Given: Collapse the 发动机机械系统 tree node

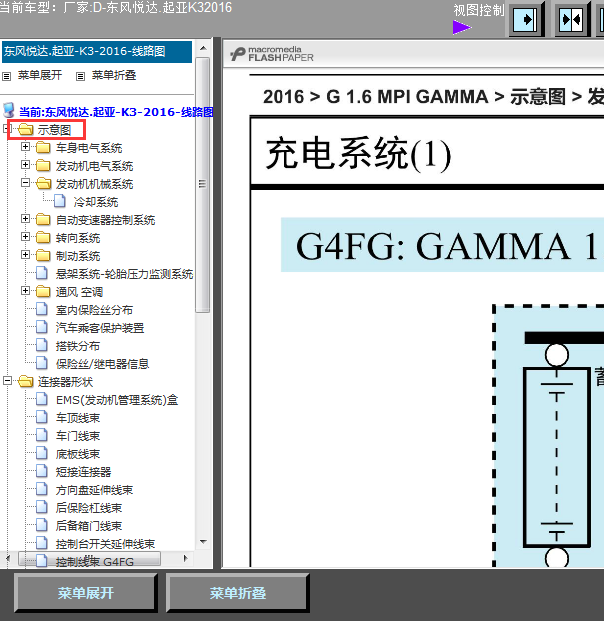Looking at the screenshot, I should (x=25, y=182).
